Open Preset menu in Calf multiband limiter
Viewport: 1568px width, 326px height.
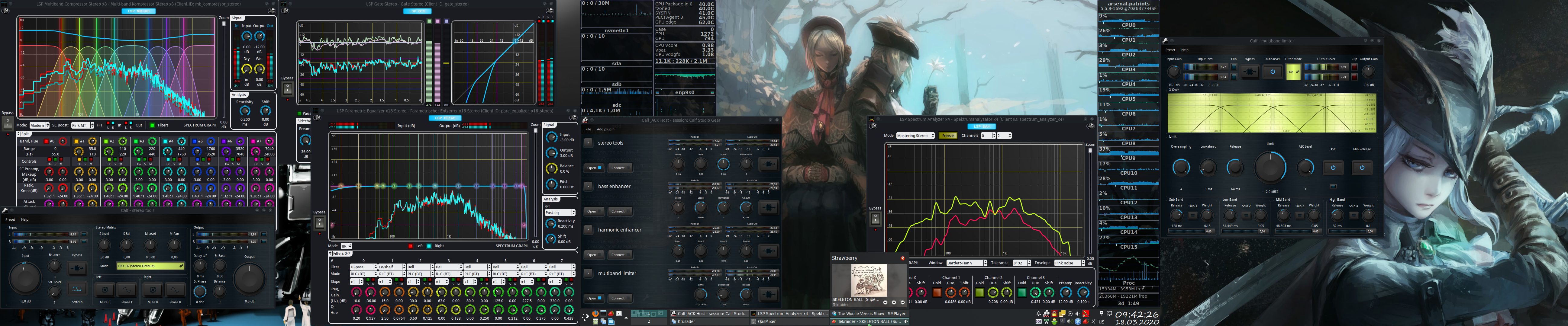click(1170, 50)
